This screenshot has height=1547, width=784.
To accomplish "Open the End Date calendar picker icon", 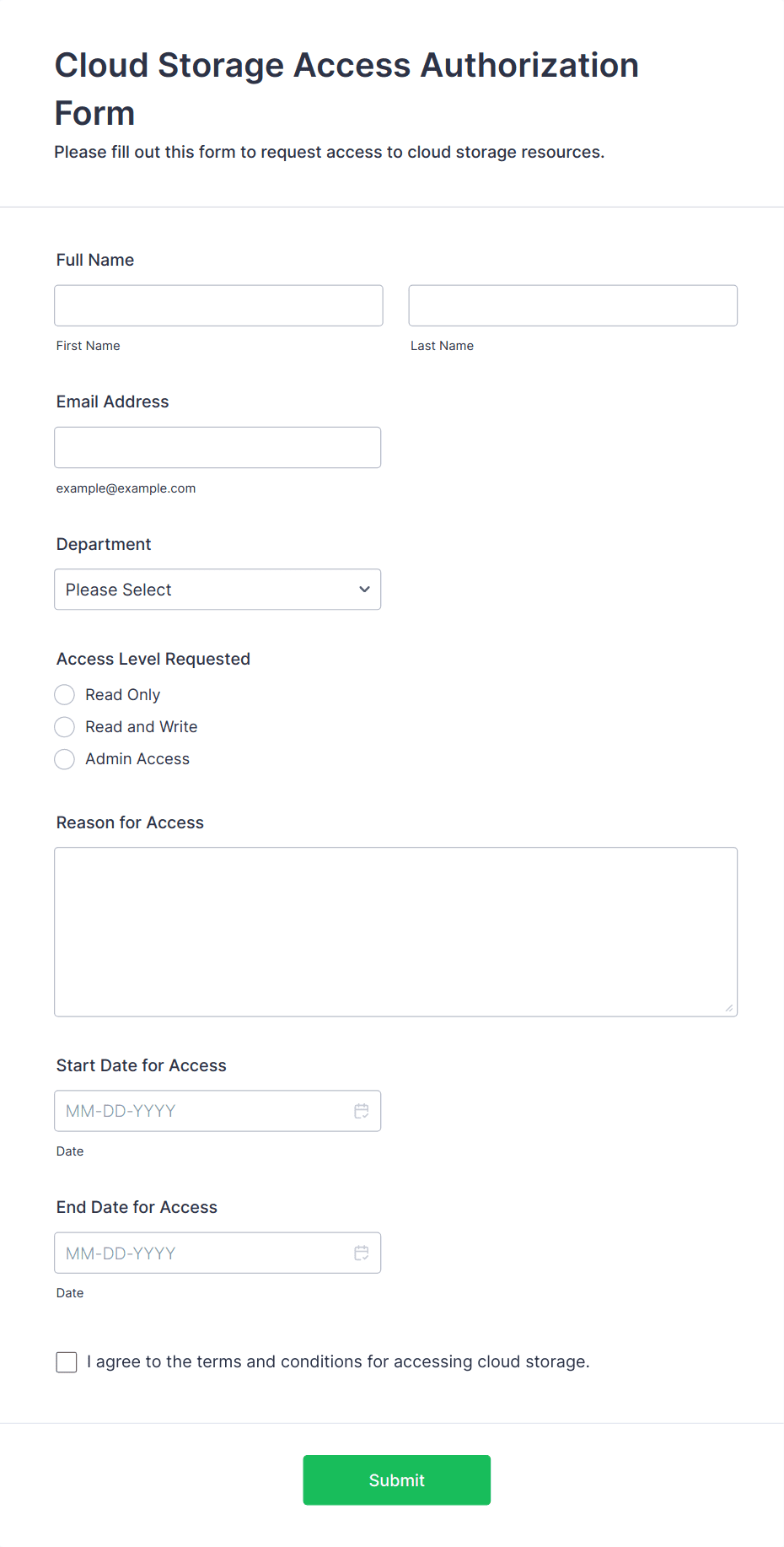I will tap(362, 1253).
